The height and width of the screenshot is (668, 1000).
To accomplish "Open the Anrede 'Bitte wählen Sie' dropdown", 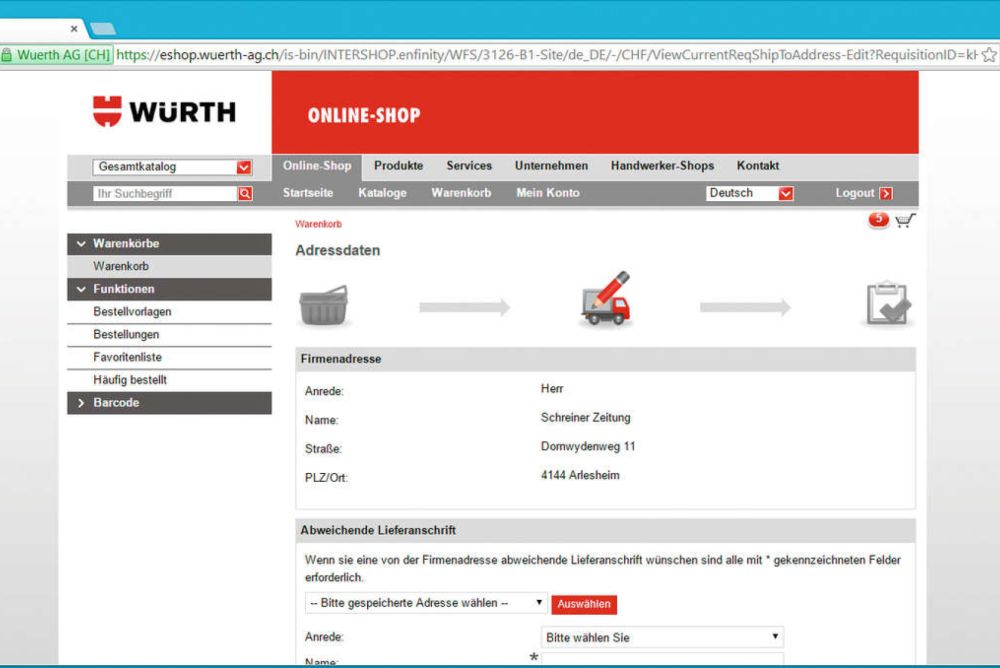I will (662, 637).
